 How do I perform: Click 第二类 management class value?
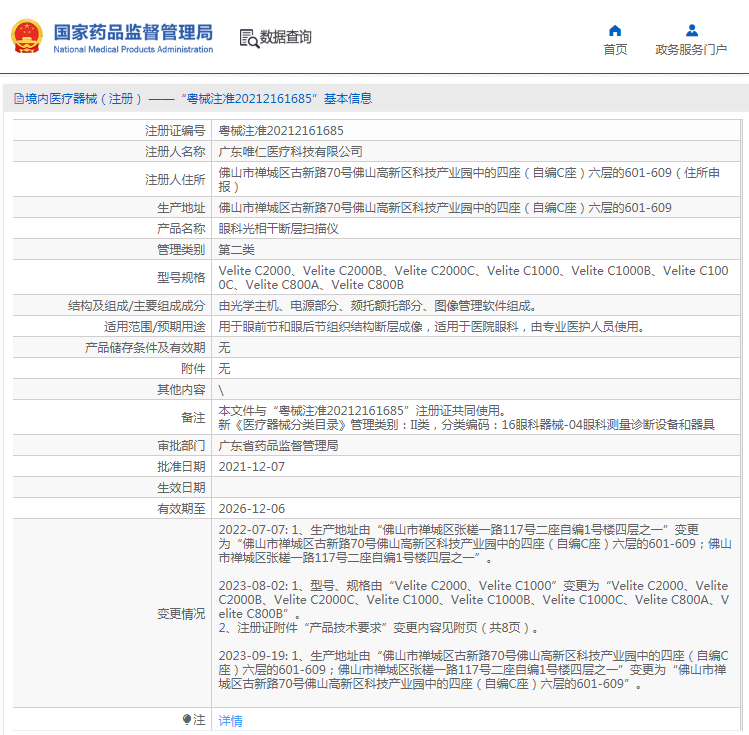[236, 250]
